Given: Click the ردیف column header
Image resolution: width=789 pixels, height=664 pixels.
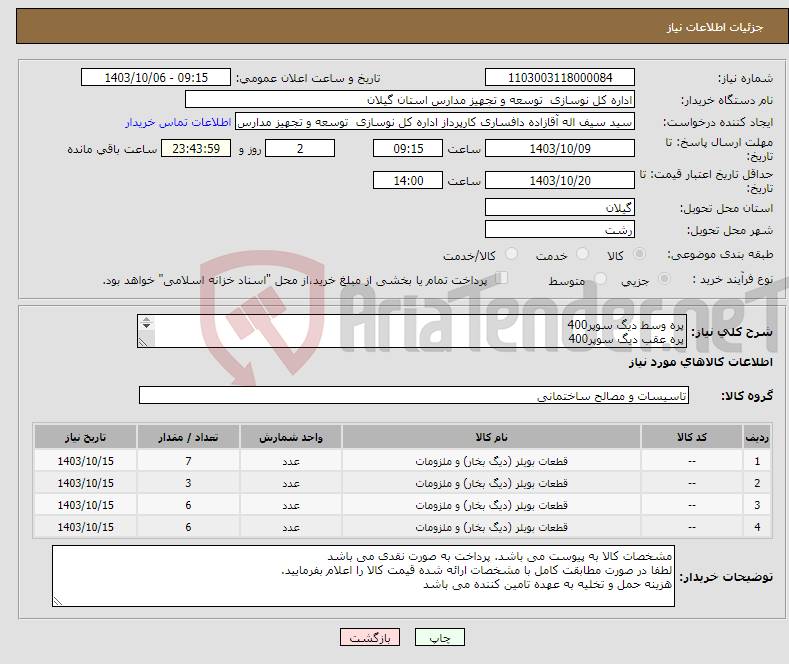Looking at the screenshot, I should 757,437.
